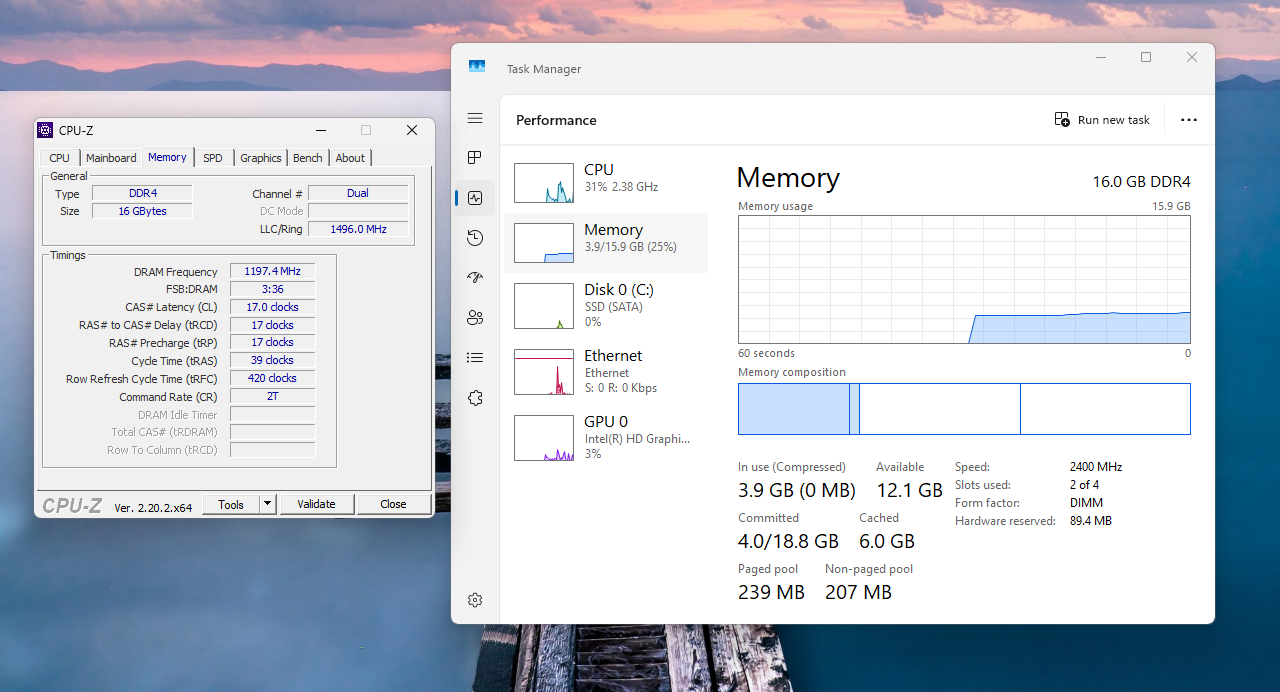Click the In use value 3.9 GB (0 MB)

[x=797, y=490]
